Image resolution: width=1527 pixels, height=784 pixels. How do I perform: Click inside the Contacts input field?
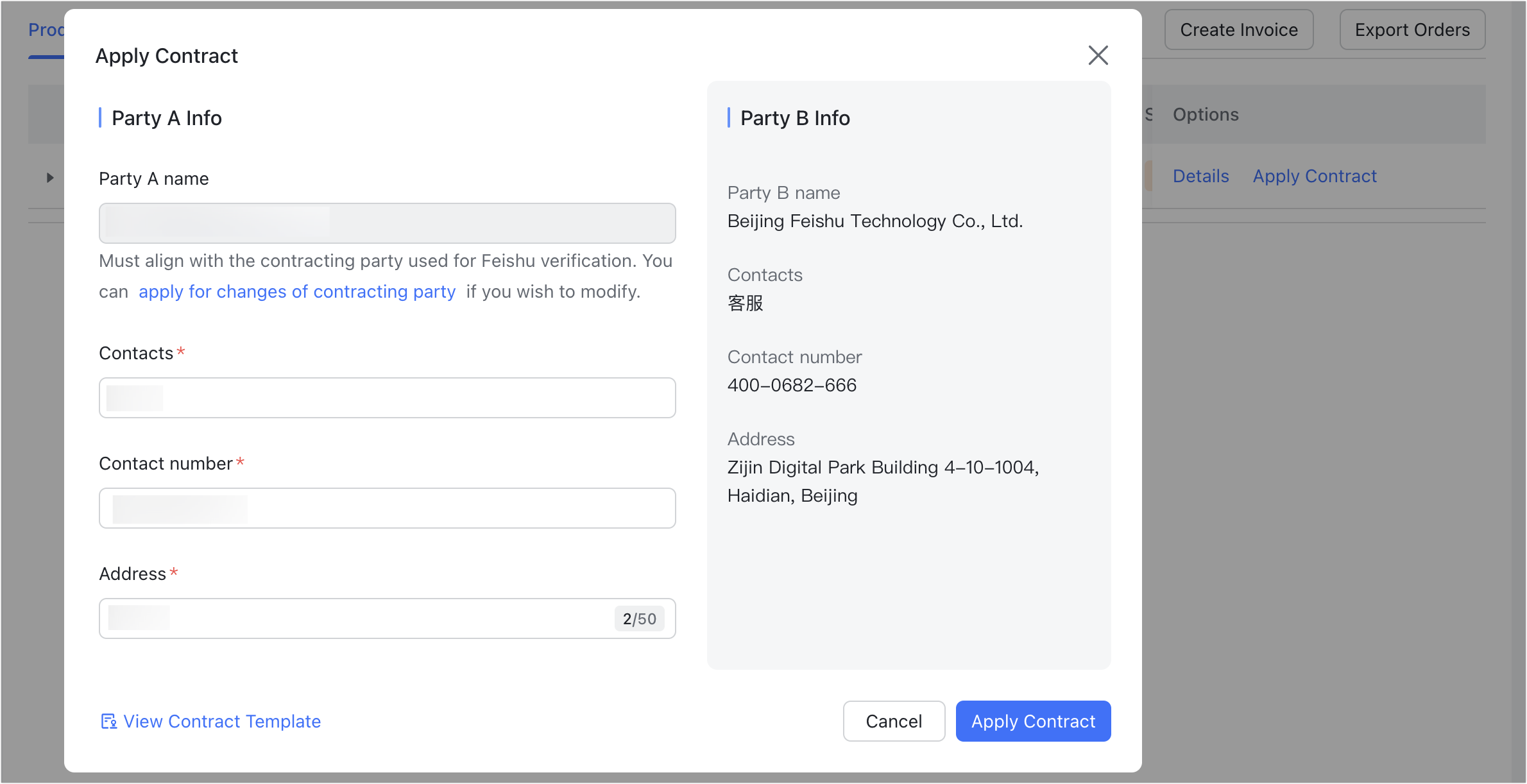pyautogui.click(x=387, y=398)
